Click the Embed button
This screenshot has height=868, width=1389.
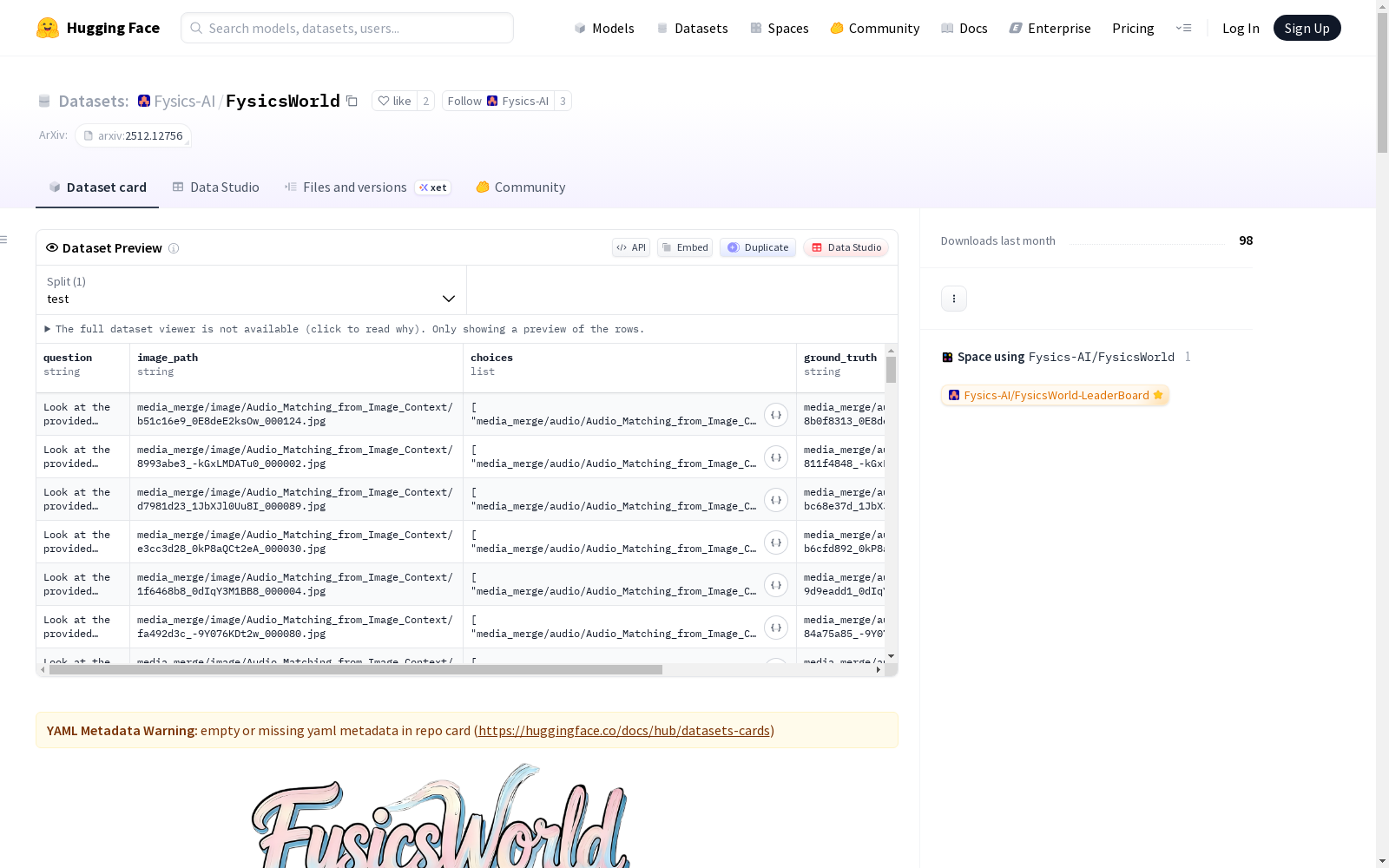point(685,247)
